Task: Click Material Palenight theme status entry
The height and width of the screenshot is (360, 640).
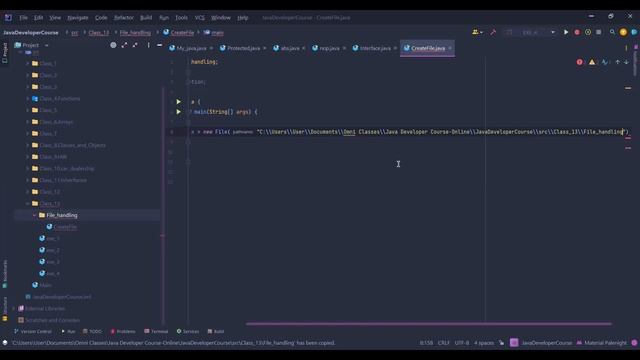Action: [x=602, y=343]
